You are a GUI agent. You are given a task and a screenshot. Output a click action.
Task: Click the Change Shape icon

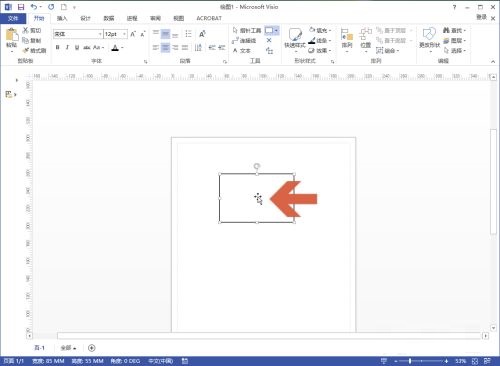429,34
